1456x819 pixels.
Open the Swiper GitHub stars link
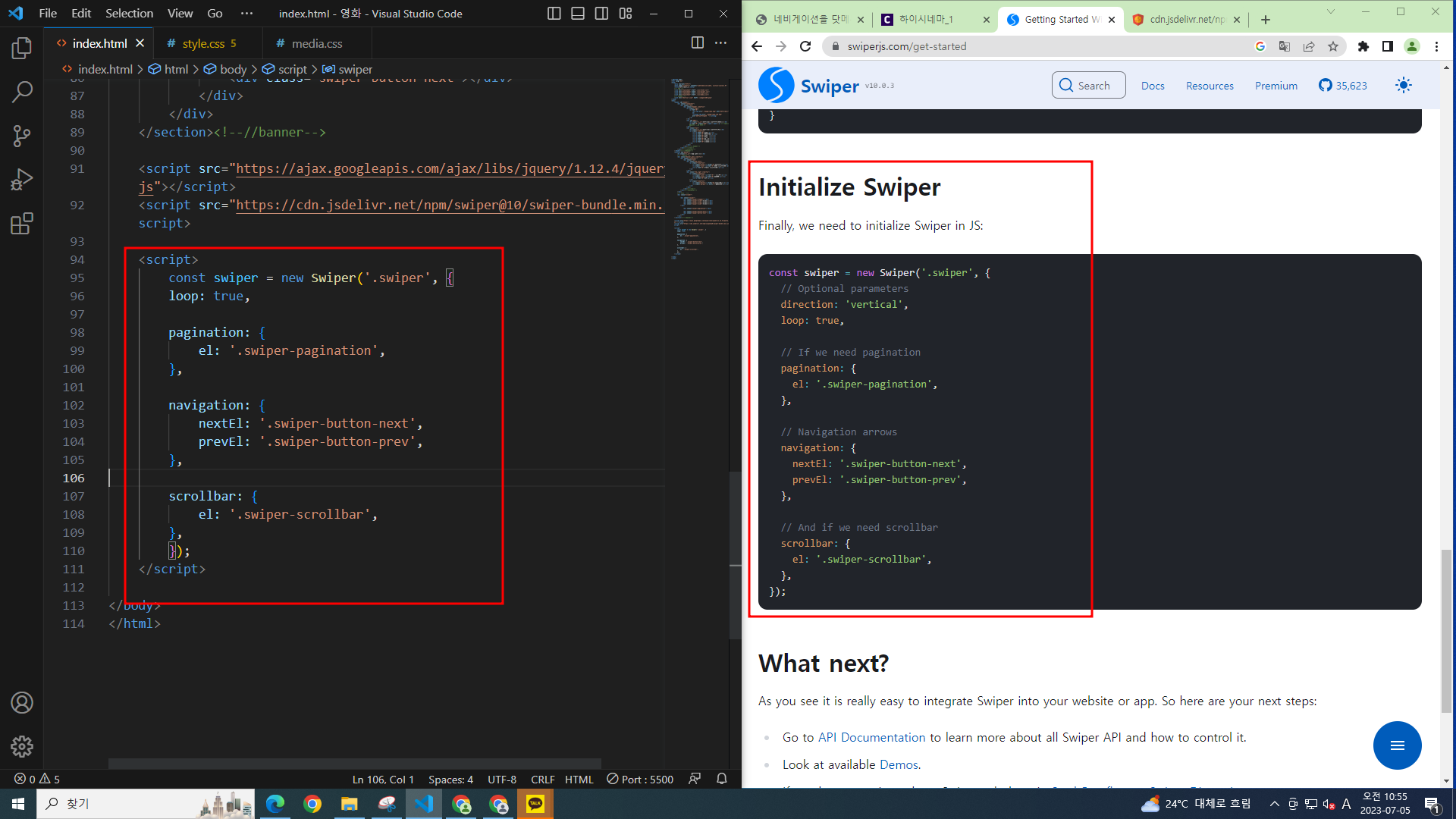[x=1342, y=86]
